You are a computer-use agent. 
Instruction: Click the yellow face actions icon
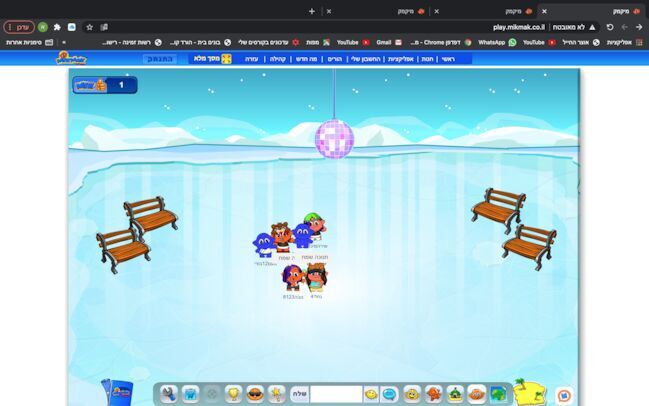point(412,394)
